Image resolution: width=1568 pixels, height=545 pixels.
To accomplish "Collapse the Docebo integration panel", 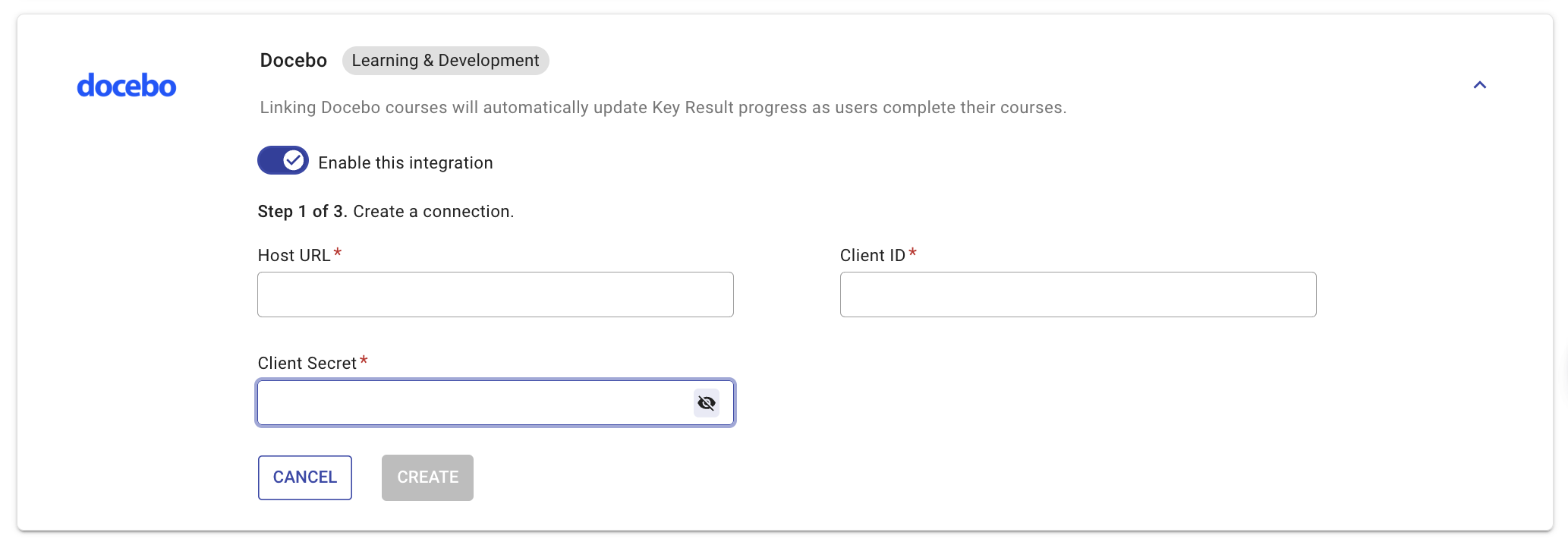I will (1479, 85).
